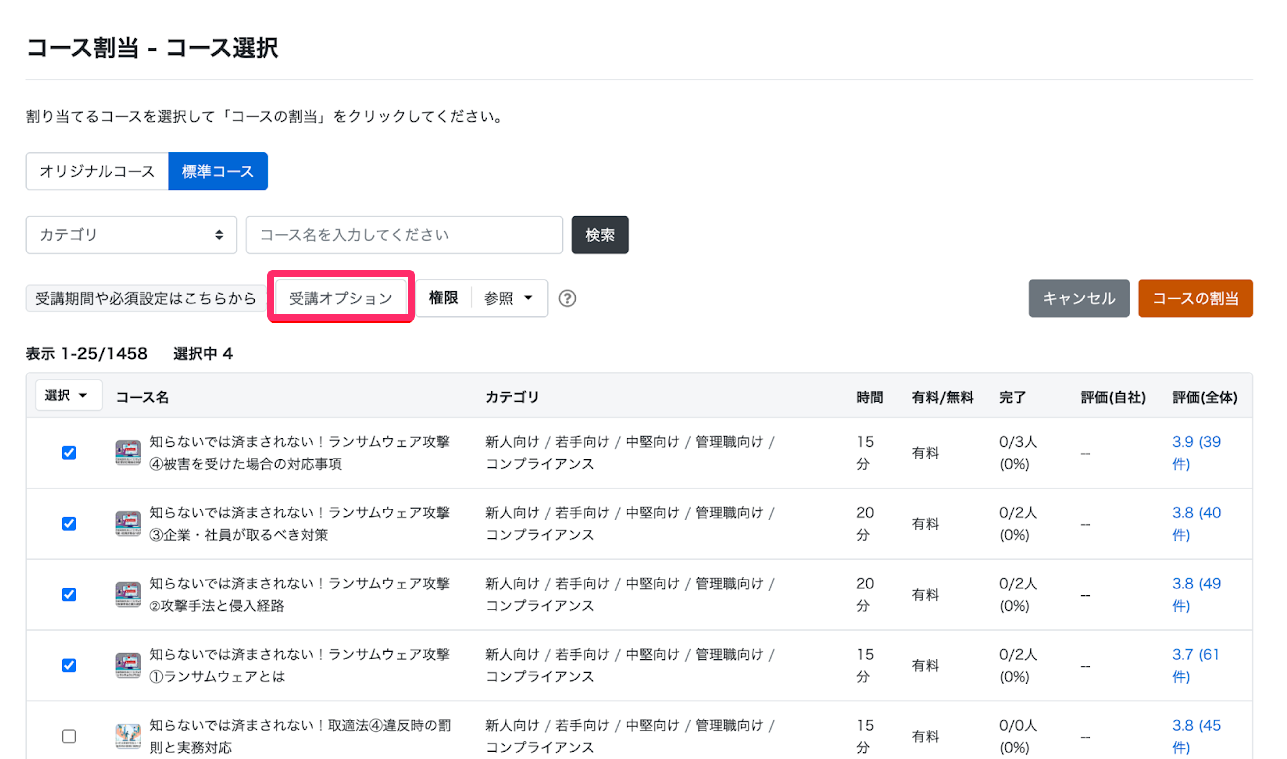This screenshot has height=759, width=1287.
Task: Focus the コース名を入力してください search field
Action: coord(404,235)
